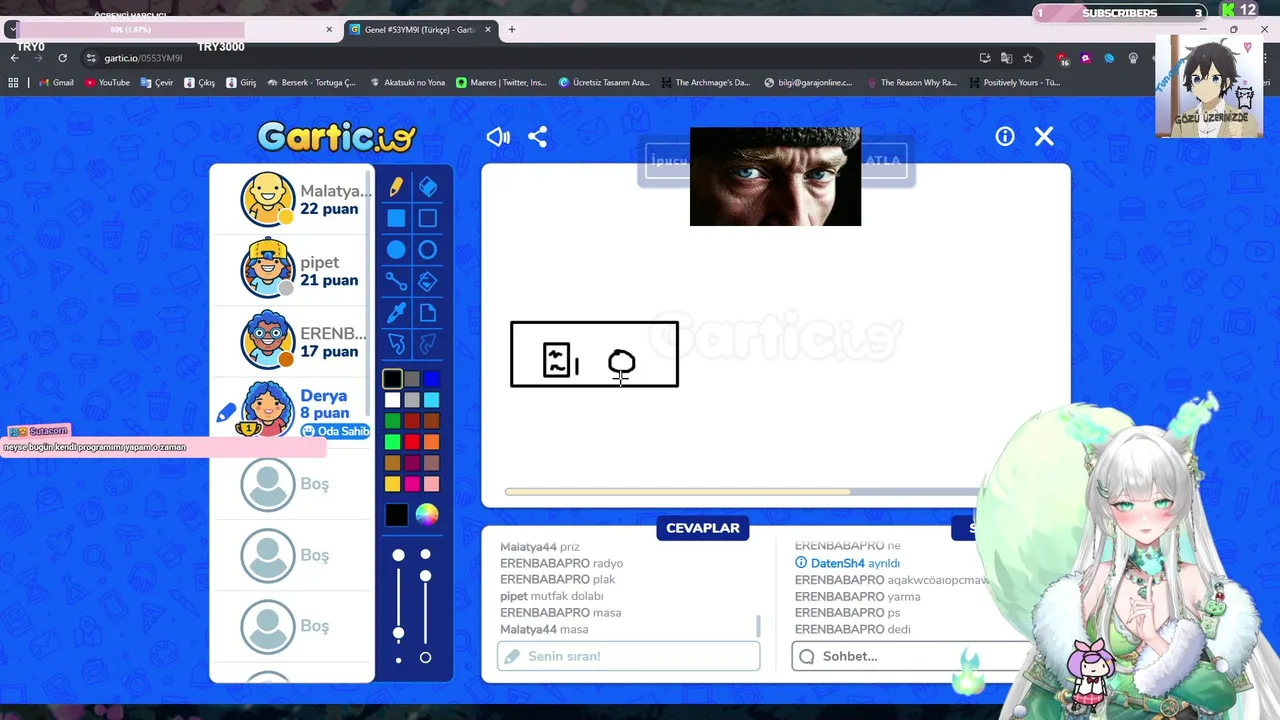Click the Oda Sahibi room owner badge

pyautogui.click(x=336, y=431)
